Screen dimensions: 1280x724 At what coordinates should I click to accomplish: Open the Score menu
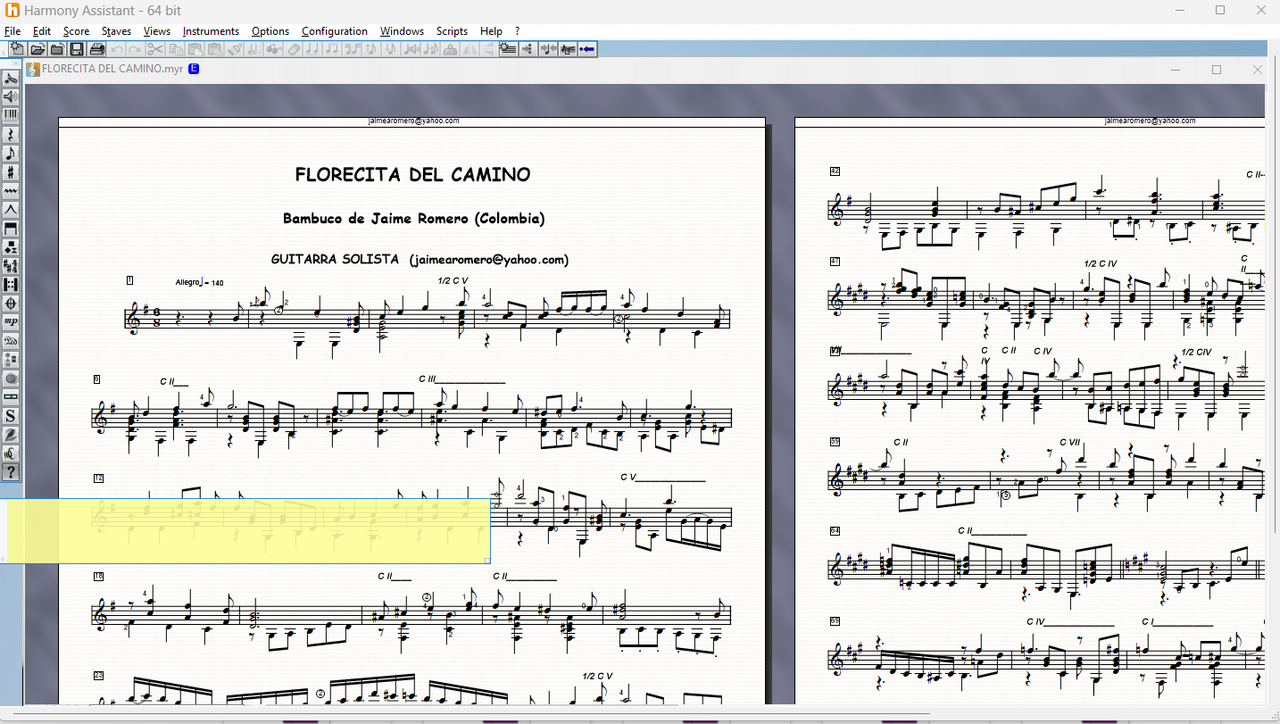pos(76,31)
